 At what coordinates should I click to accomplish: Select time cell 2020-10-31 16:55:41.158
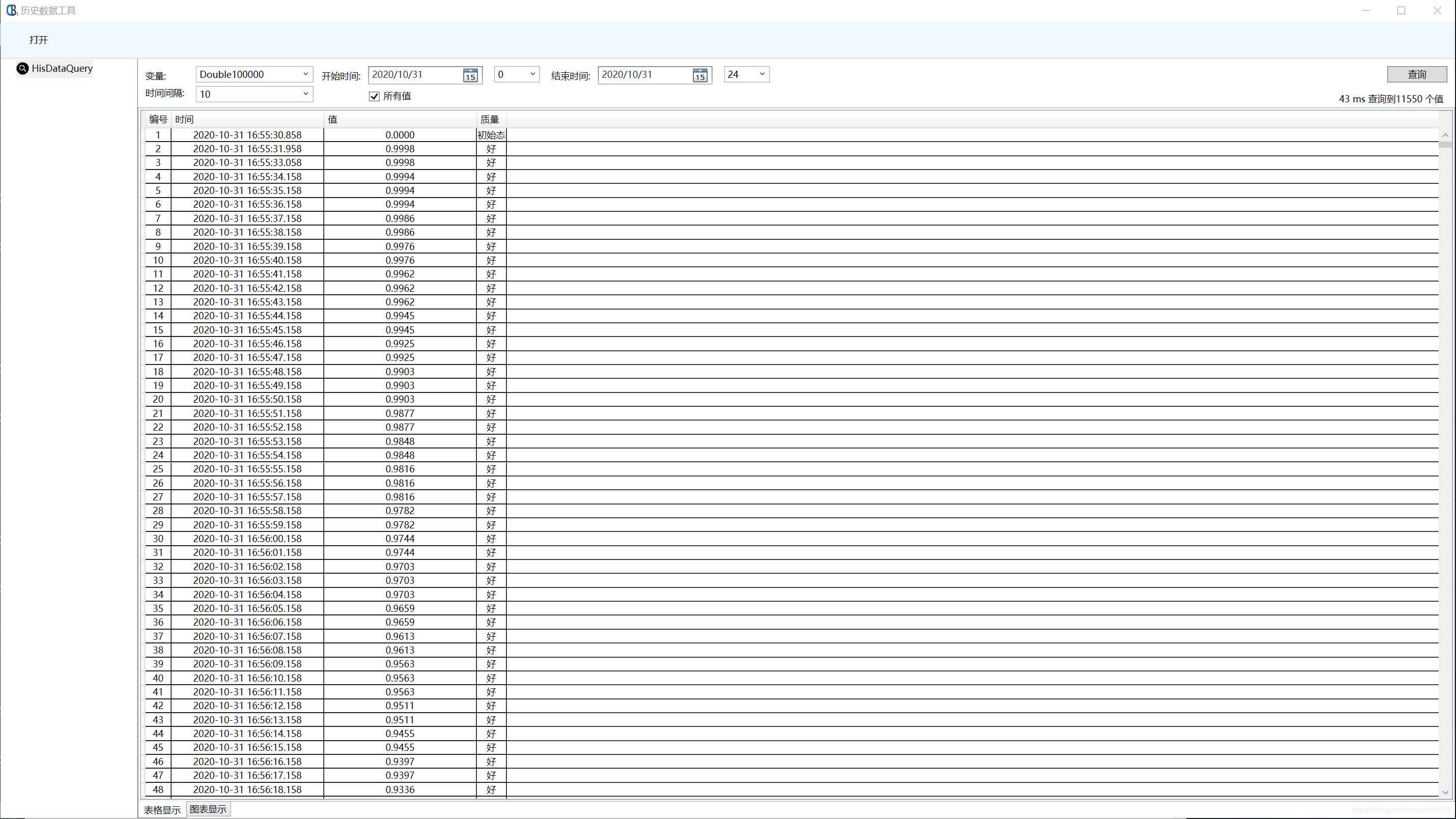pos(247,274)
